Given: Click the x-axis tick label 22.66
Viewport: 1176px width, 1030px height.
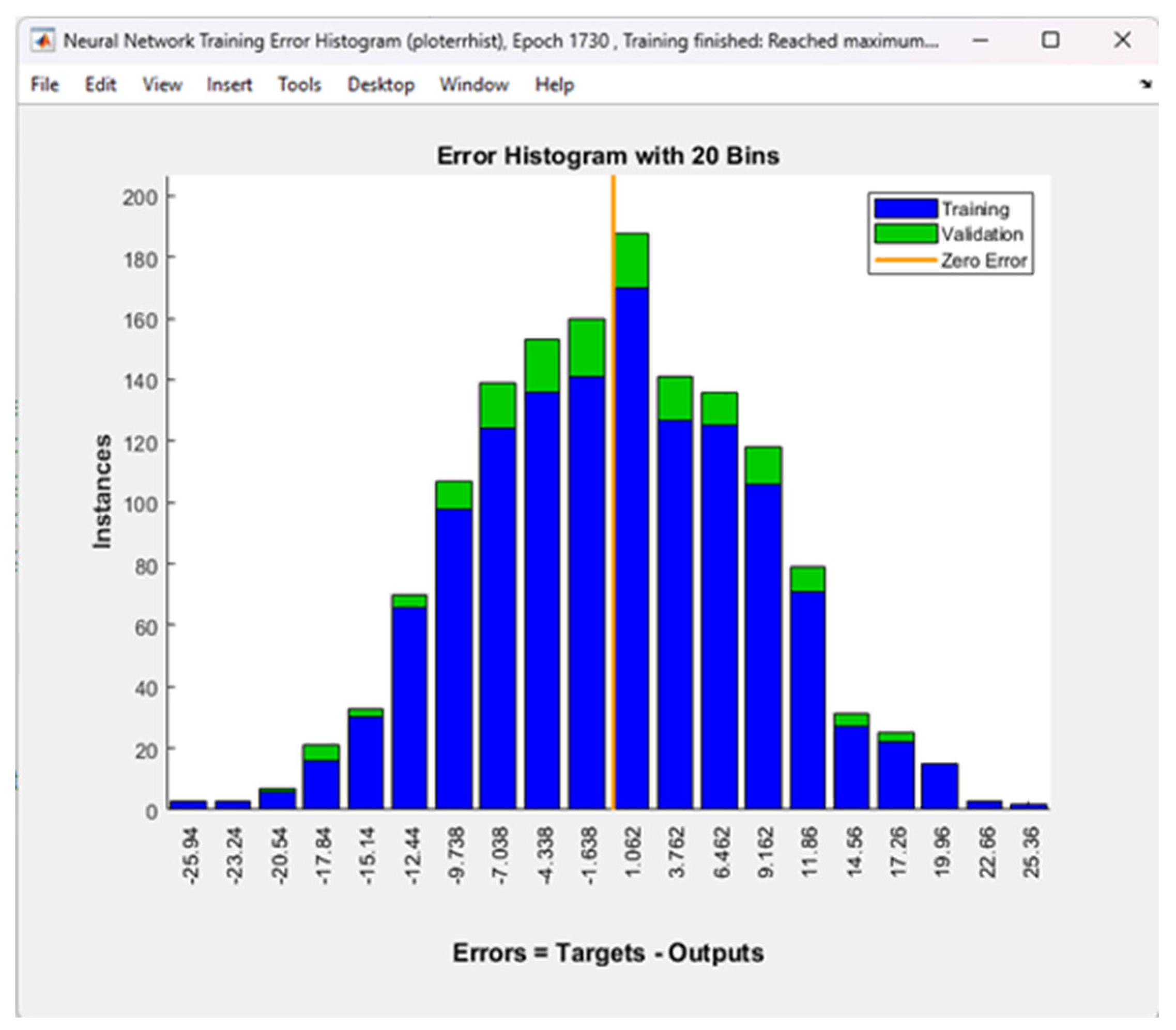Looking at the screenshot, I should click(x=987, y=852).
